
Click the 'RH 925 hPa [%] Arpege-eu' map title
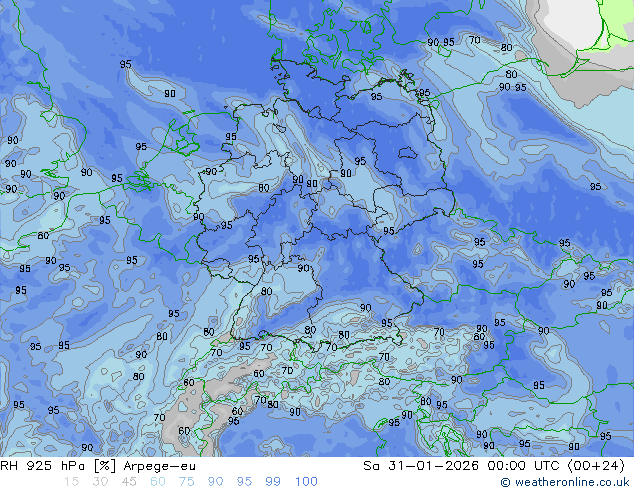[x=98, y=466]
